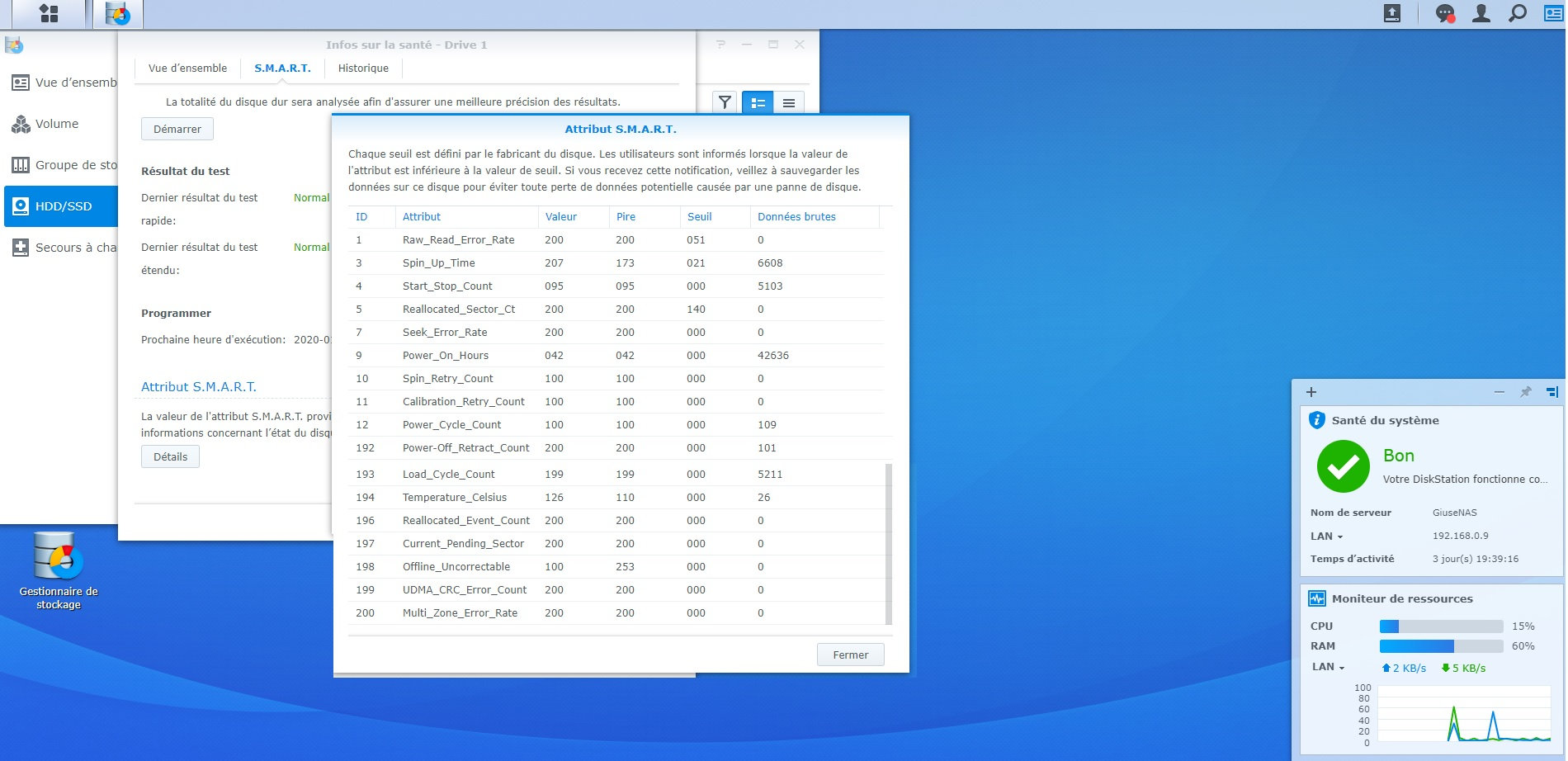Open Secours à chaud sidebar item

[62, 248]
